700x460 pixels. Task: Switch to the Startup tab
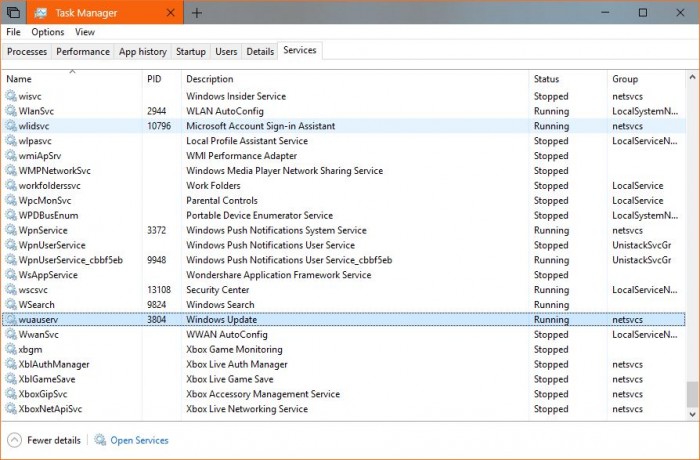tap(190, 51)
